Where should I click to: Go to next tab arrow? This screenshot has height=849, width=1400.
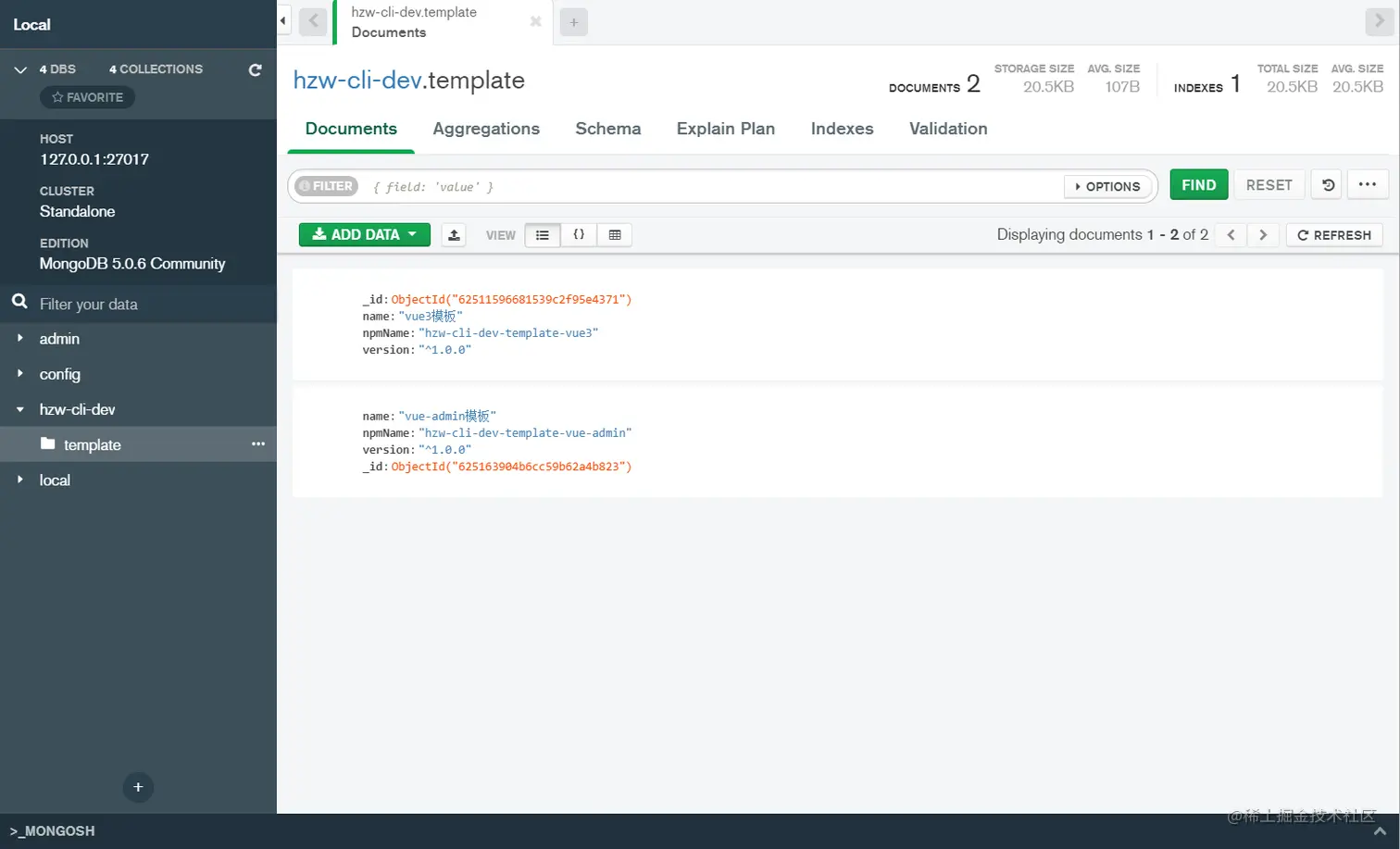[1379, 21]
